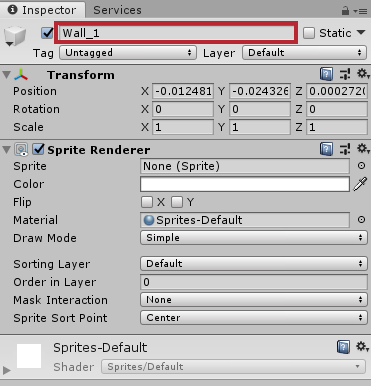Select the Rotation Y field

coord(260,109)
